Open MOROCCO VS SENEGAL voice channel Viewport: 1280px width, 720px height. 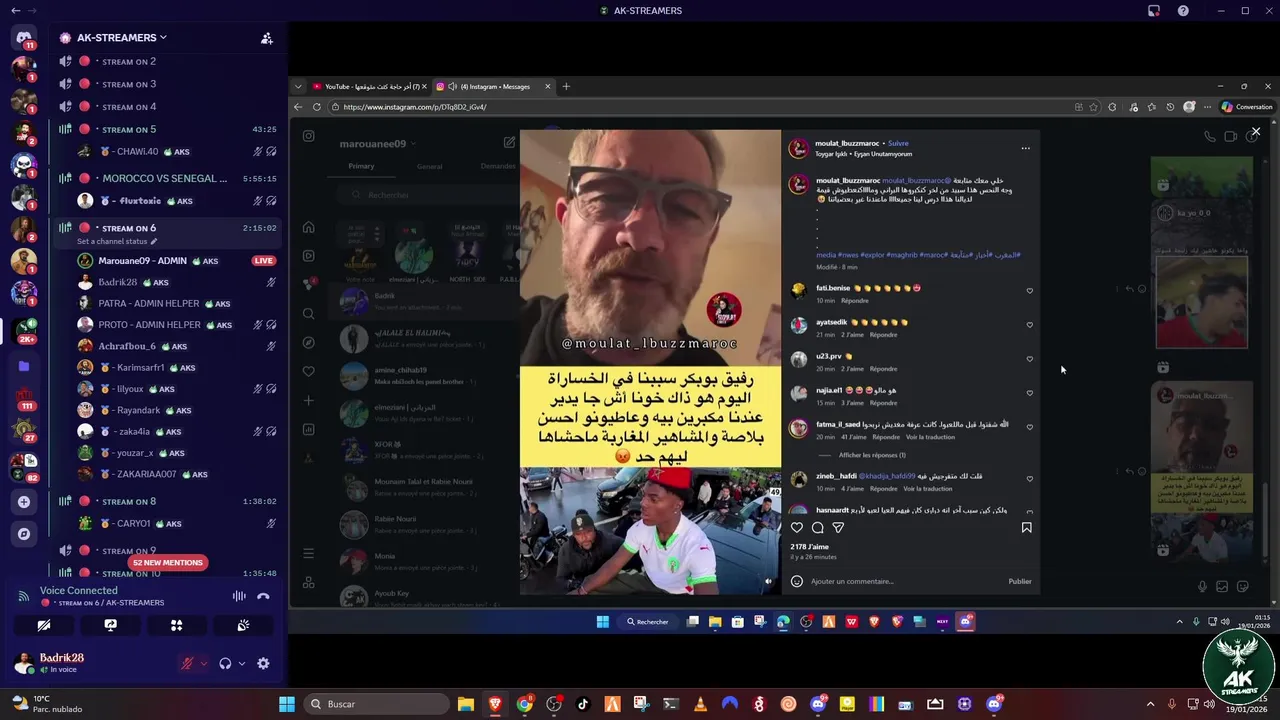pos(168,179)
